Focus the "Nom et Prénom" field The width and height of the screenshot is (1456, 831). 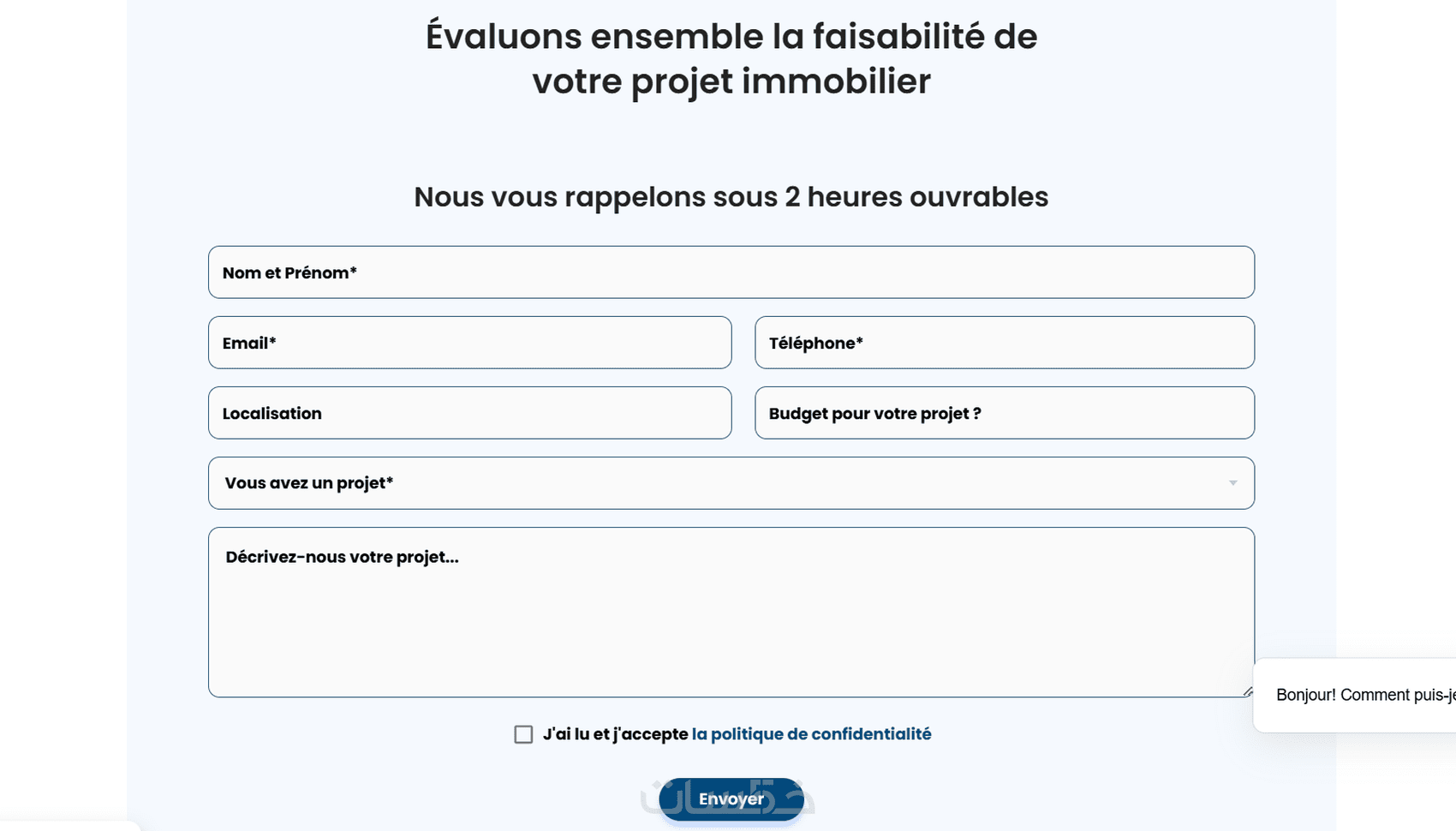pyautogui.click(x=731, y=272)
